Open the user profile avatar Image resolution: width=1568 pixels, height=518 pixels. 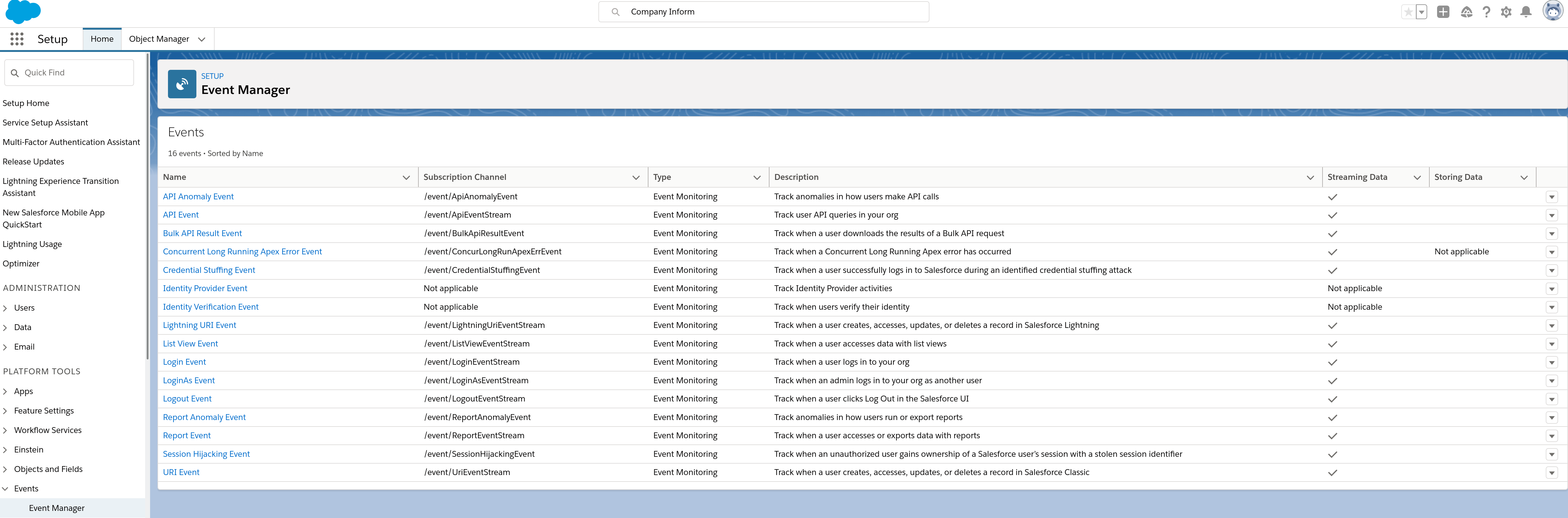click(1553, 11)
